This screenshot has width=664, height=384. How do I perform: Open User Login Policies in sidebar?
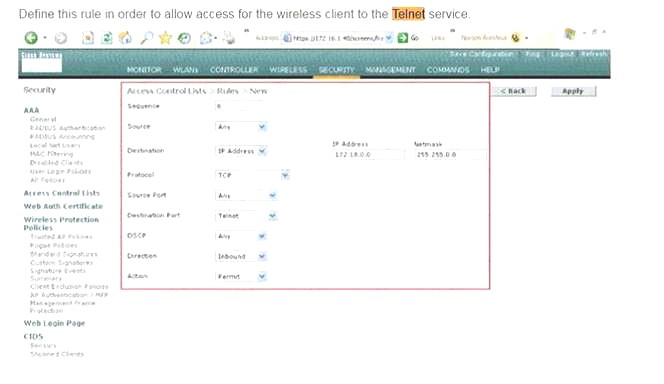coord(61,171)
